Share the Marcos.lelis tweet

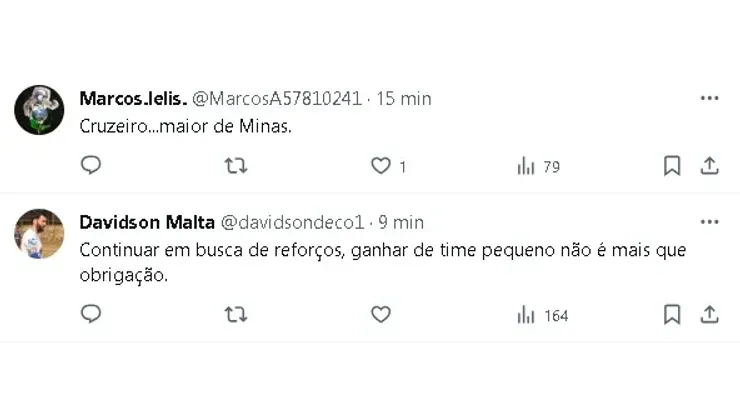709,166
